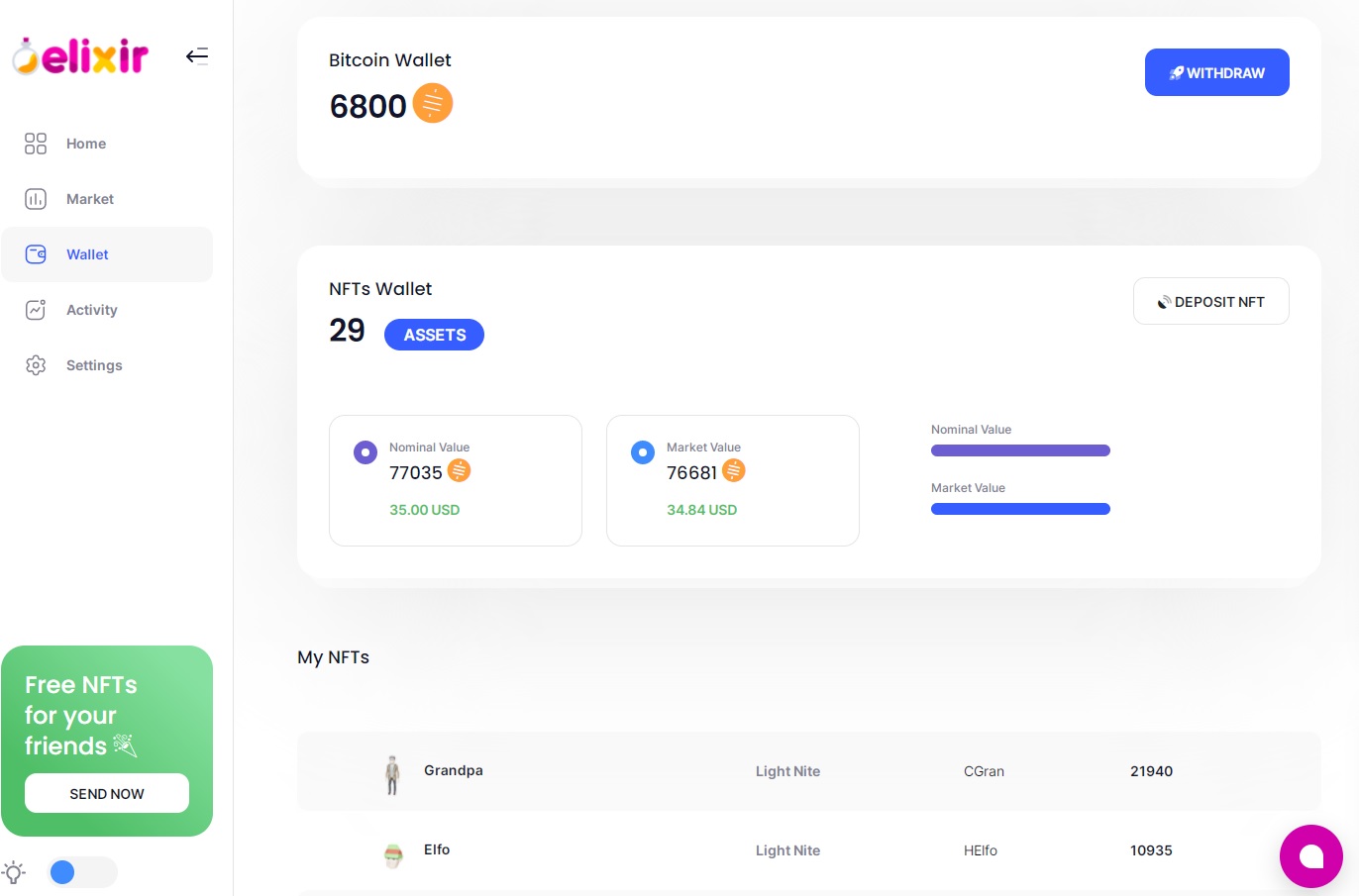The width and height of the screenshot is (1359, 896).
Task: Click the purple Nominal Value progress bar
Action: pyautogui.click(x=1020, y=450)
